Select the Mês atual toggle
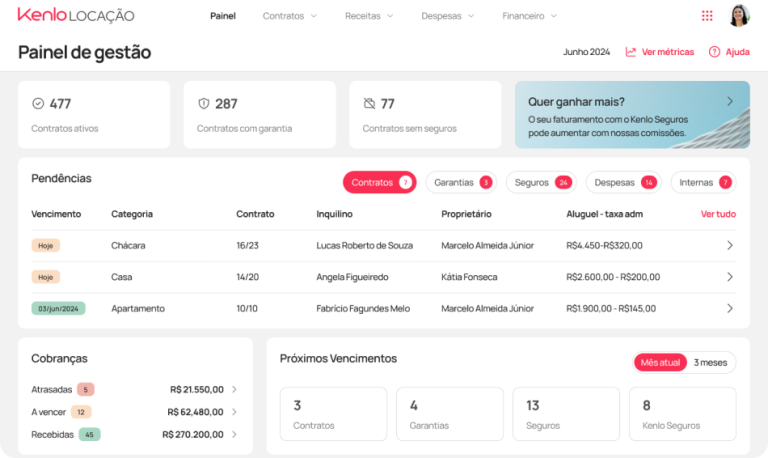The image size is (768, 458). (x=660, y=362)
